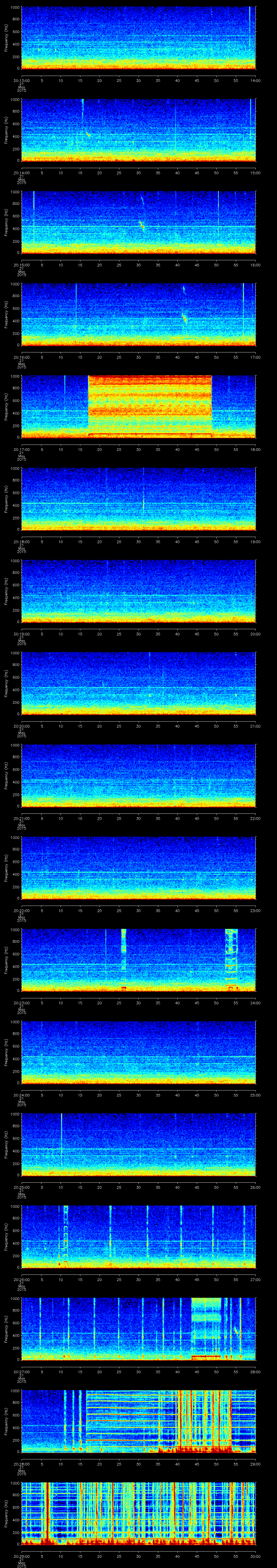
Task: Click the '20:24:00' start time label
Action: pos(21,1095)
